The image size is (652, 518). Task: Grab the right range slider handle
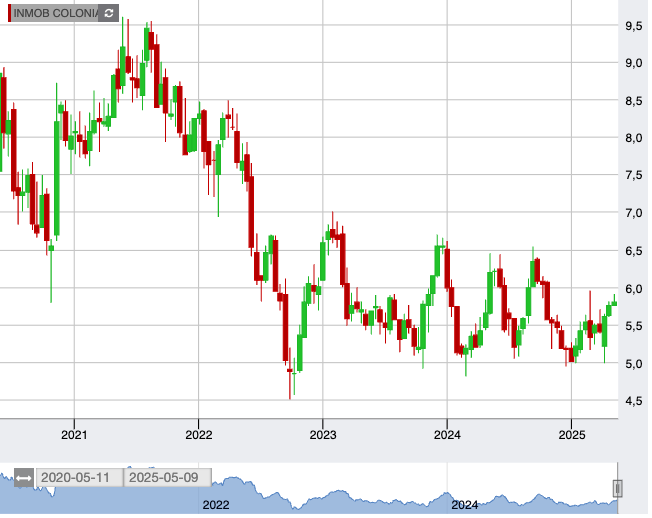[x=617, y=488]
